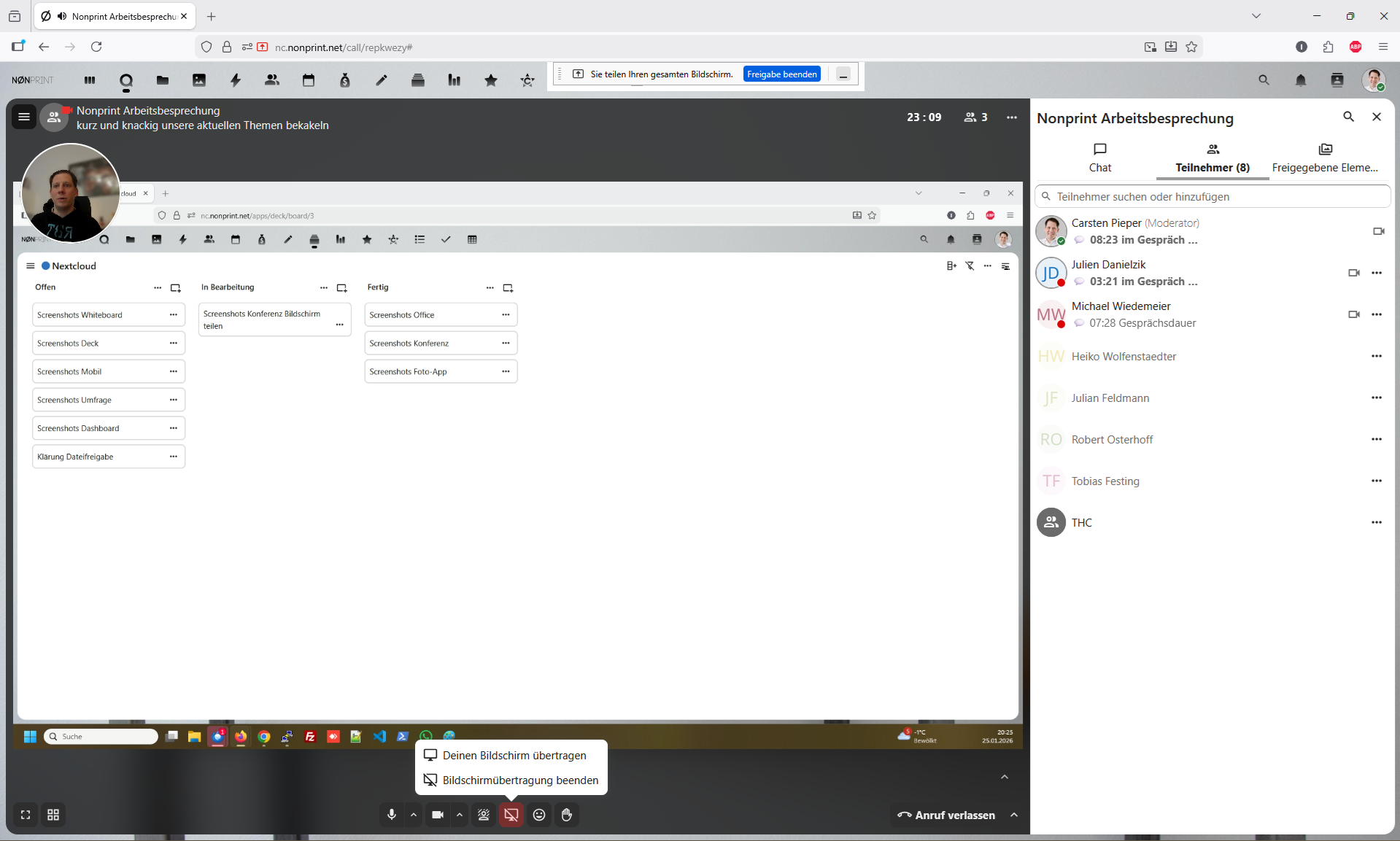Image resolution: width=1400 pixels, height=841 pixels.
Task: Click the Freigabe beenden button
Action: (781, 74)
